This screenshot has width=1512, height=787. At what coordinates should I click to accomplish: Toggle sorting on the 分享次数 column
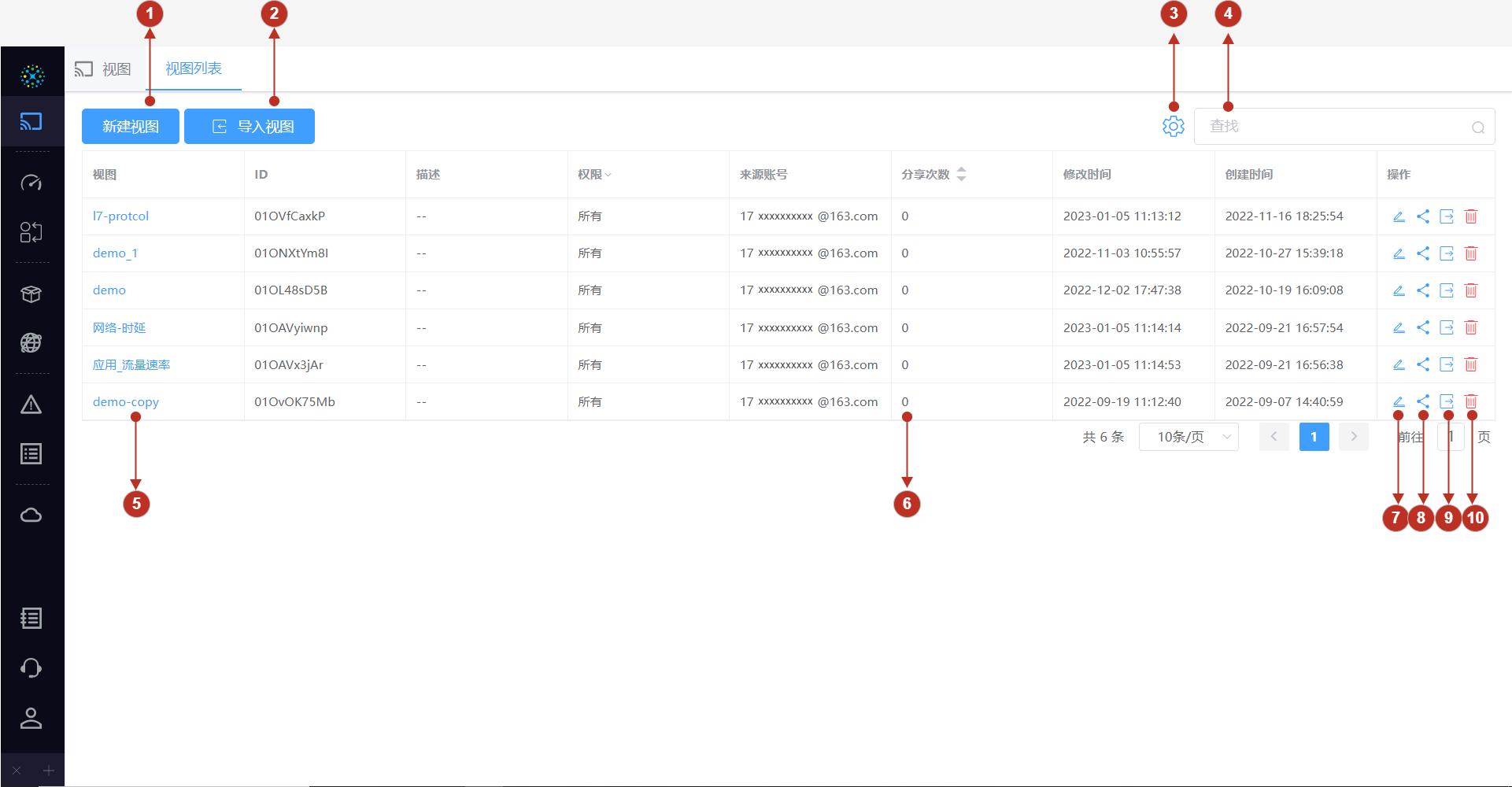(x=961, y=174)
